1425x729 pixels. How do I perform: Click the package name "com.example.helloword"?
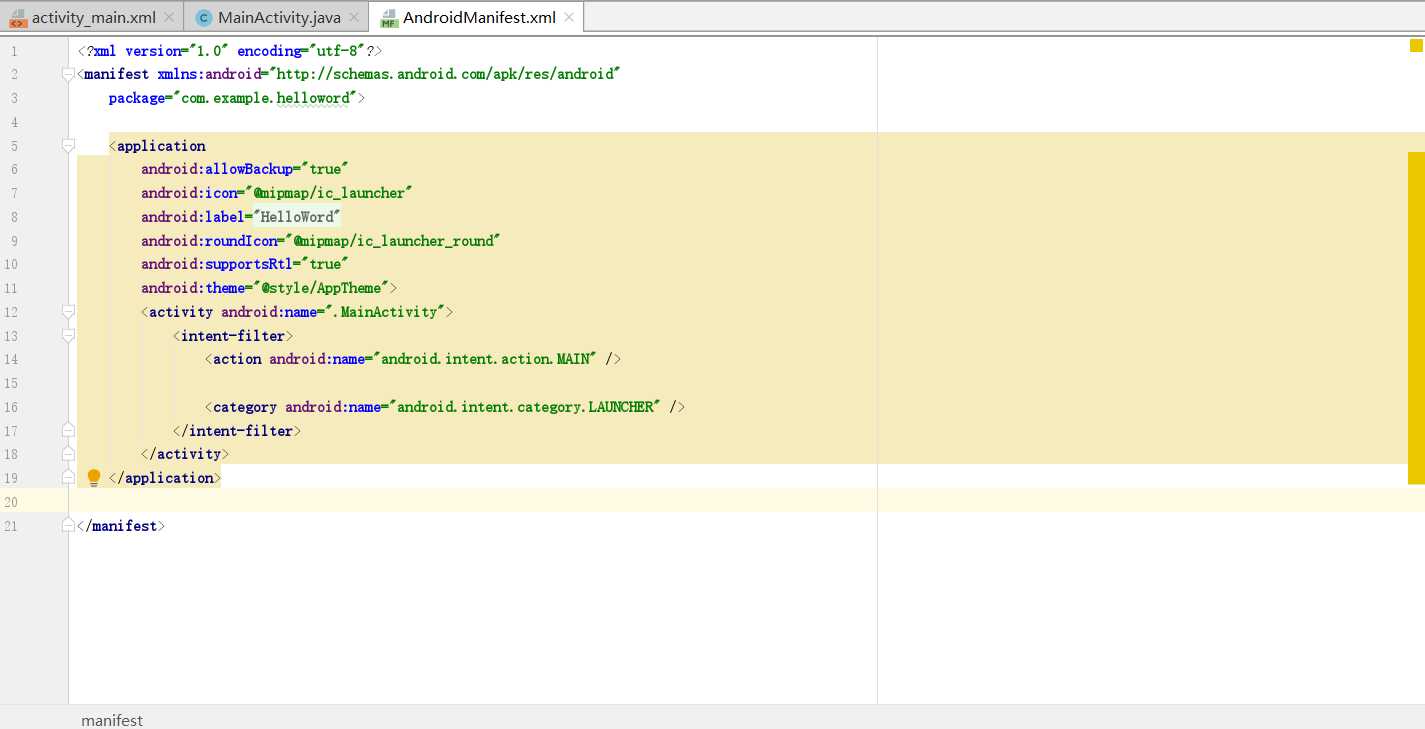265,98
